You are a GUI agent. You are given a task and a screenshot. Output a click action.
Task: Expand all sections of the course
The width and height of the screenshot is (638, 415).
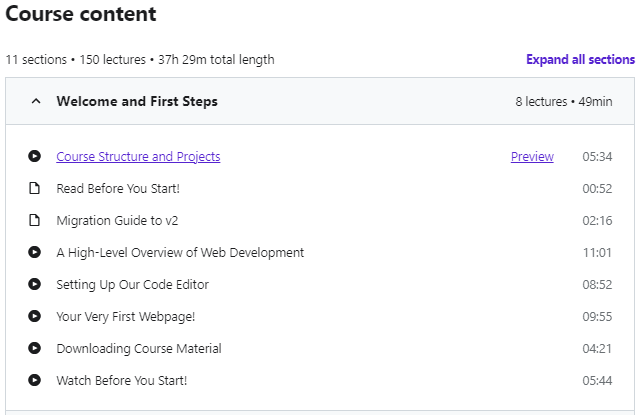click(x=580, y=59)
